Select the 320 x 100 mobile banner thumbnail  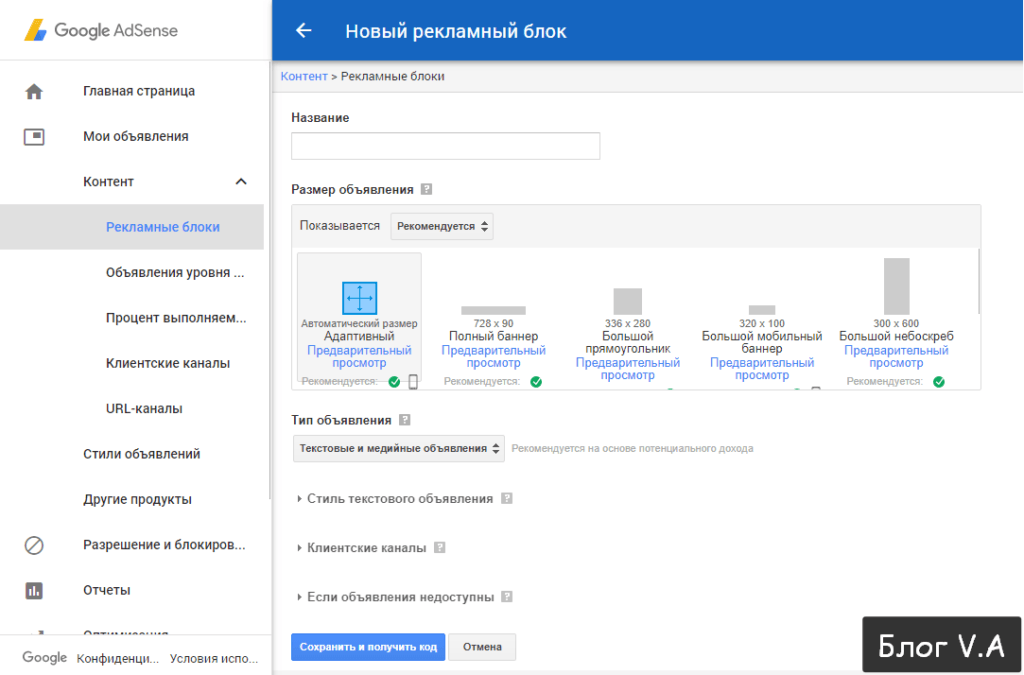(761, 310)
